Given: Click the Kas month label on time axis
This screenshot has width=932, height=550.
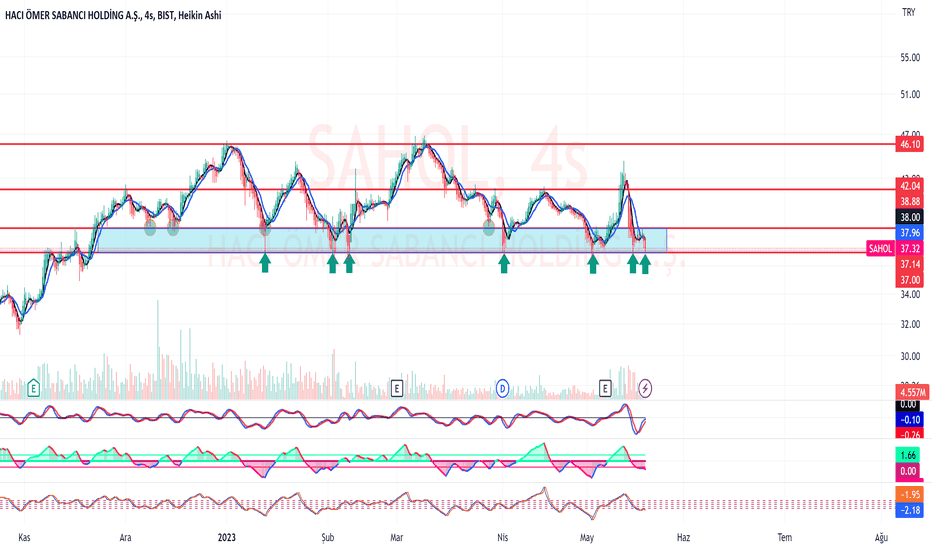Looking at the screenshot, I should (x=24, y=538).
